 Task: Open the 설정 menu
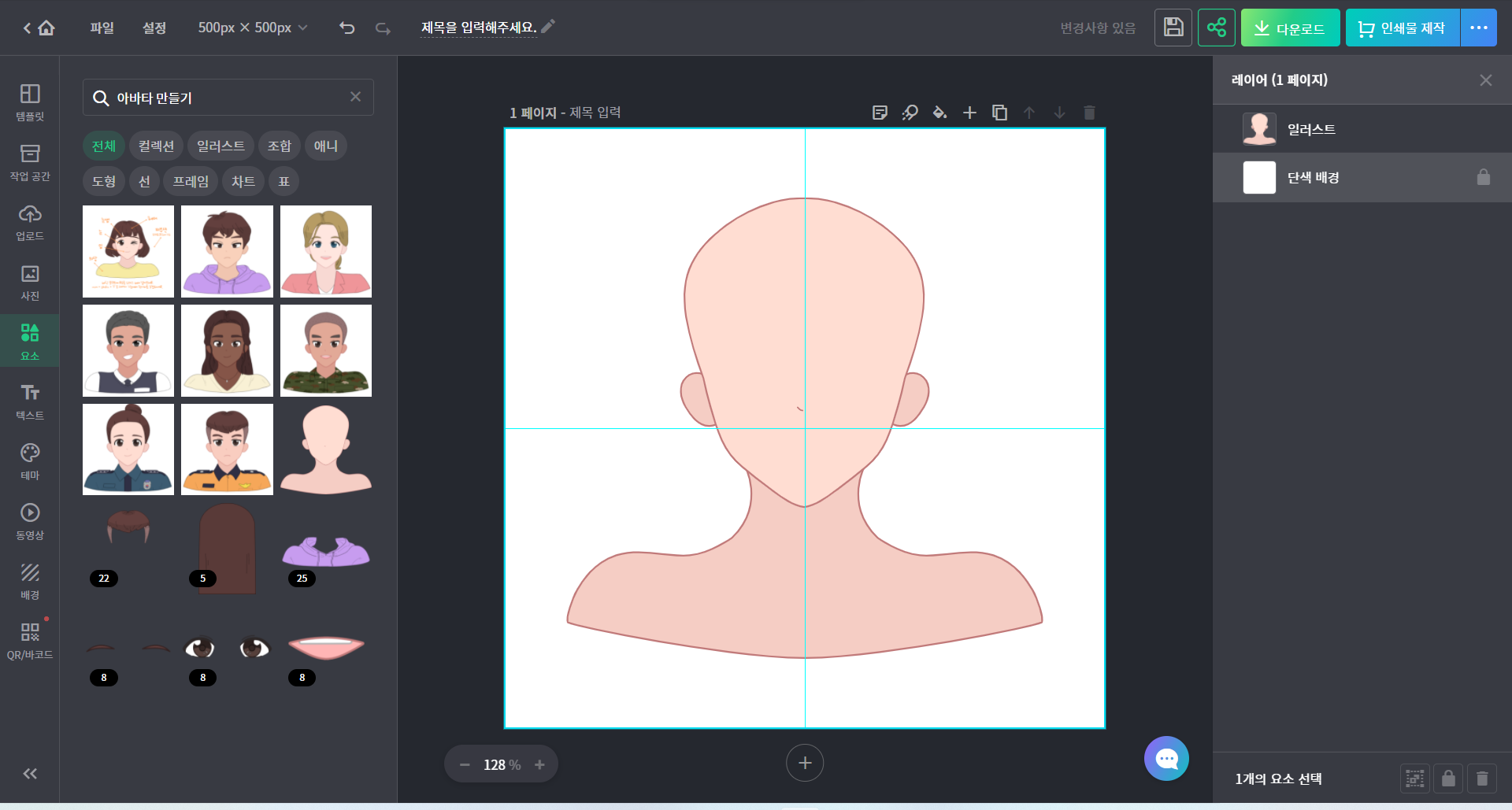coord(154,28)
